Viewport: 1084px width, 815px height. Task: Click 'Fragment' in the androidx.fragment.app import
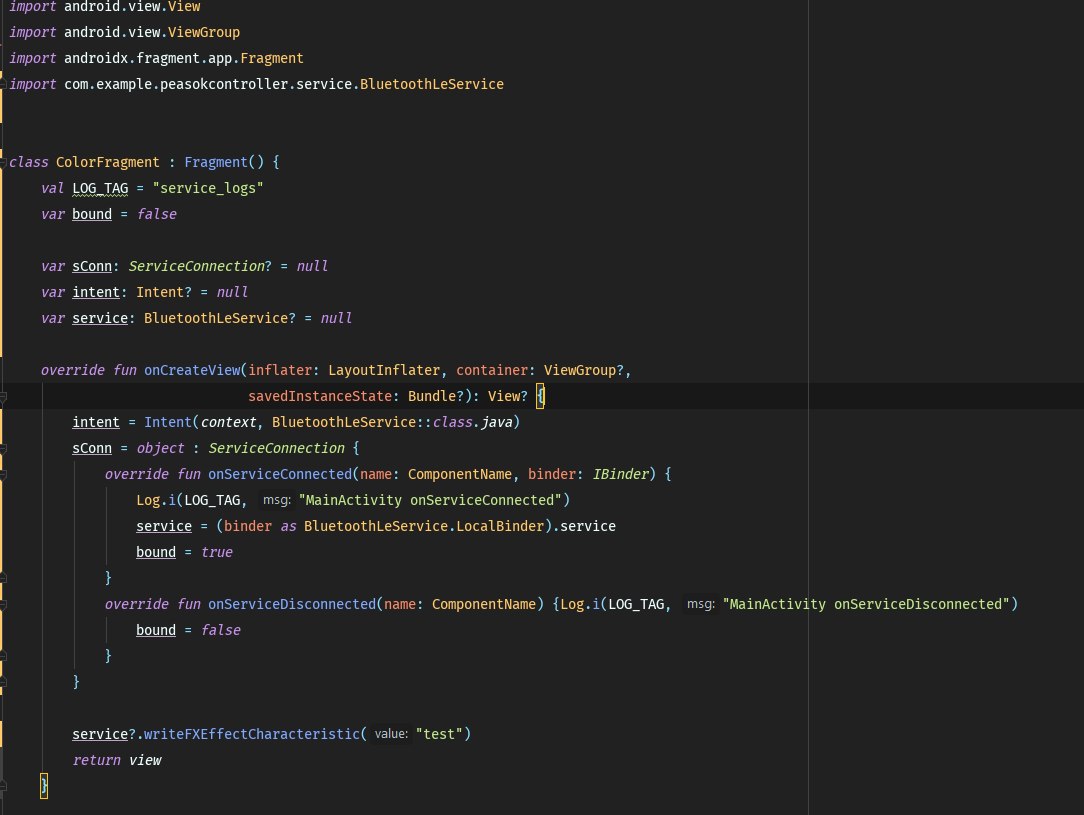pyautogui.click(x=272, y=59)
